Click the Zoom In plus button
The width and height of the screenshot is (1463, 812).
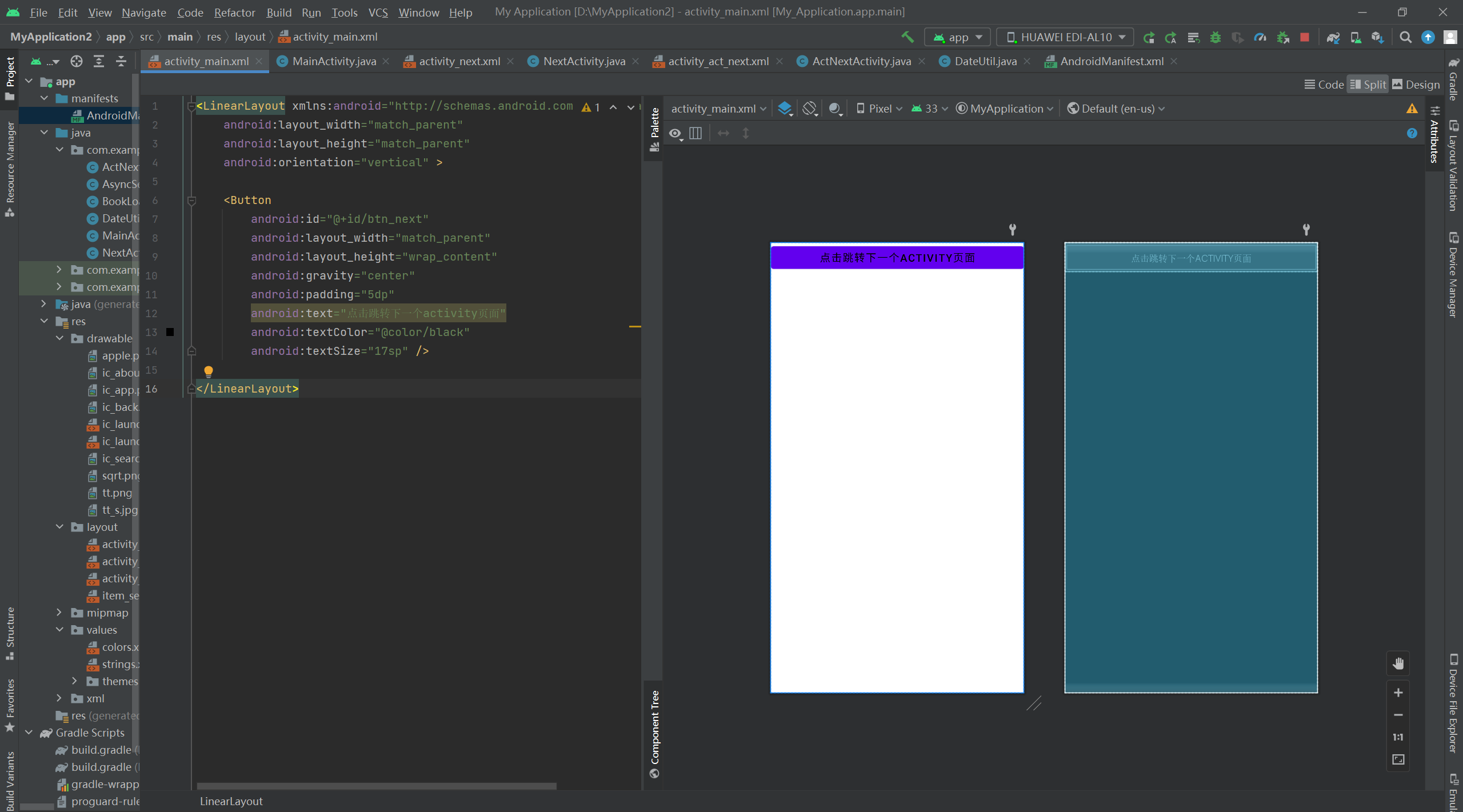click(x=1398, y=693)
